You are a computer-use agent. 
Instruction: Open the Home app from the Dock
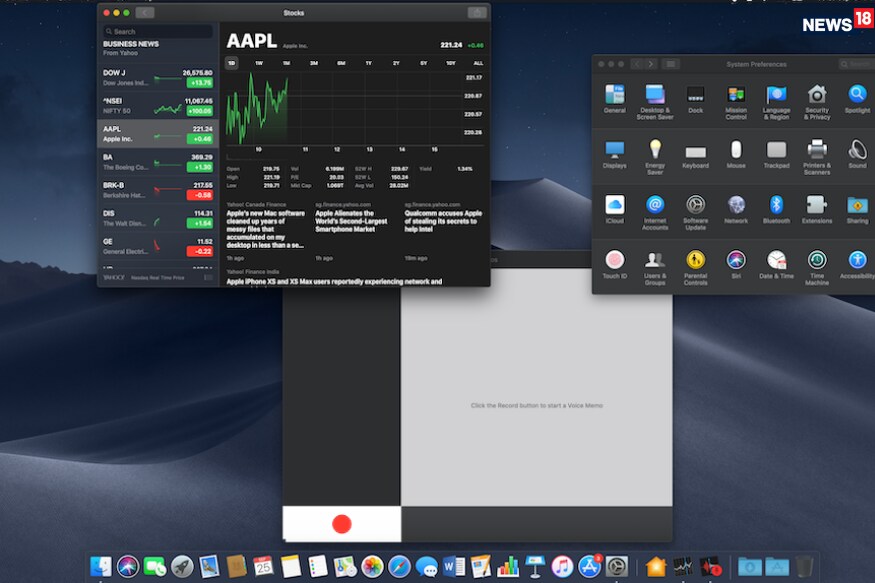[x=656, y=567]
